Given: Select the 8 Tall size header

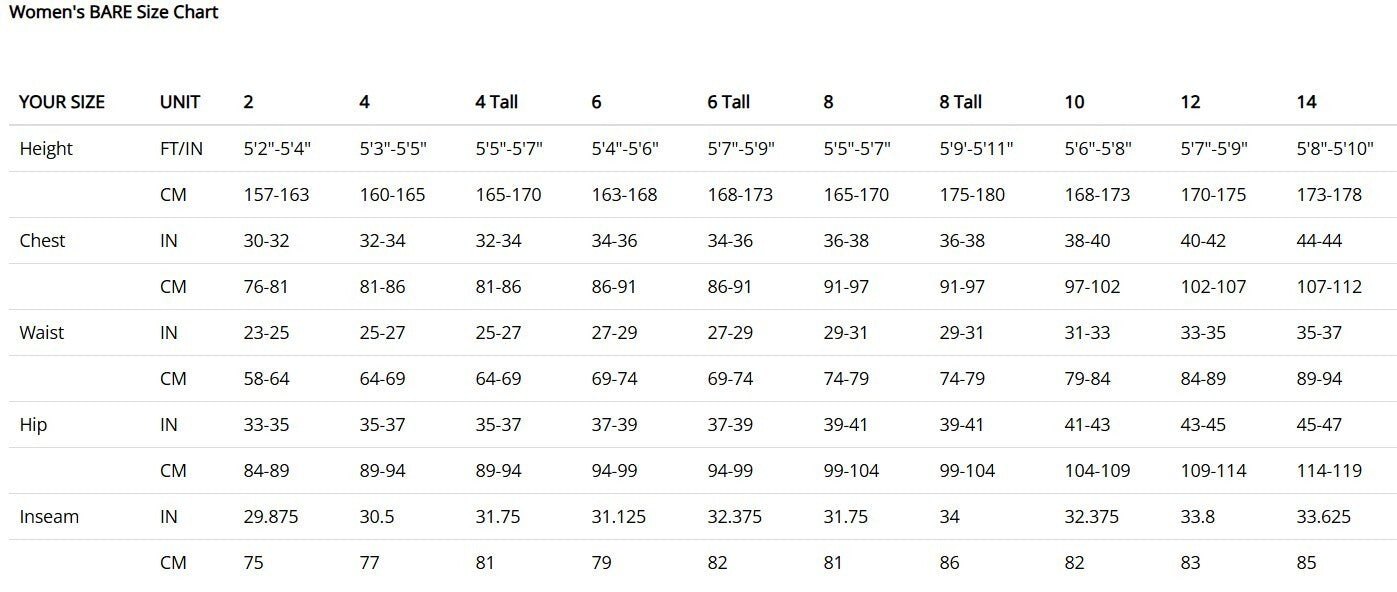Looking at the screenshot, I should 960,102.
